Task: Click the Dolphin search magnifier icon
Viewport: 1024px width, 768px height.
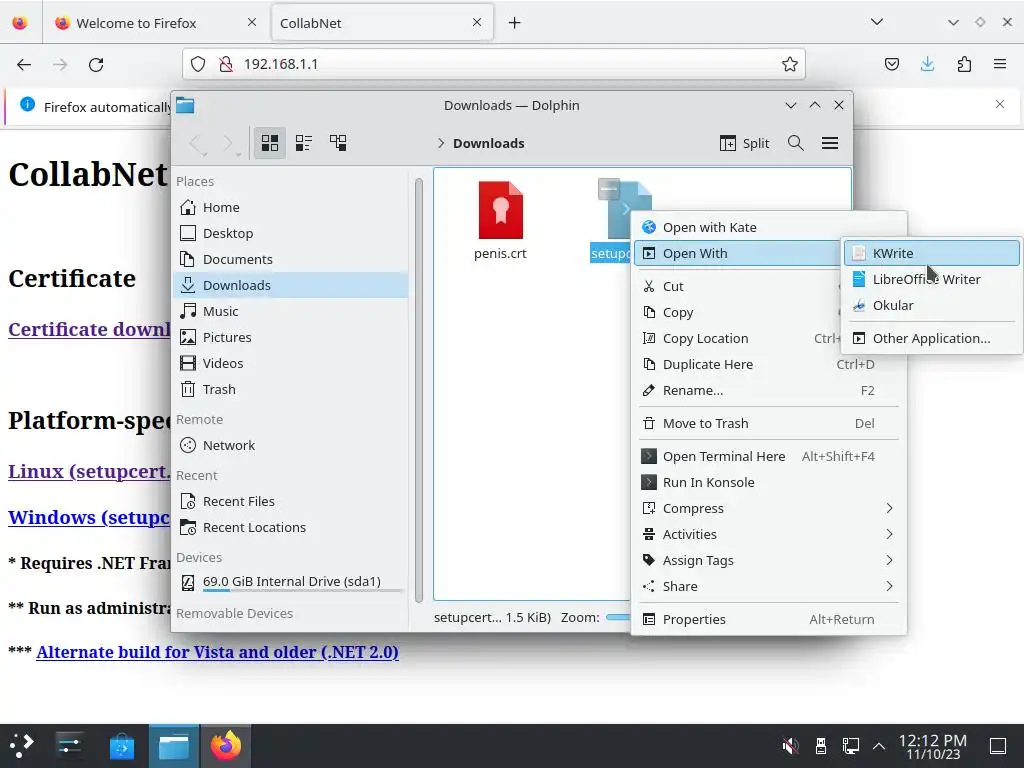Action: coord(795,143)
